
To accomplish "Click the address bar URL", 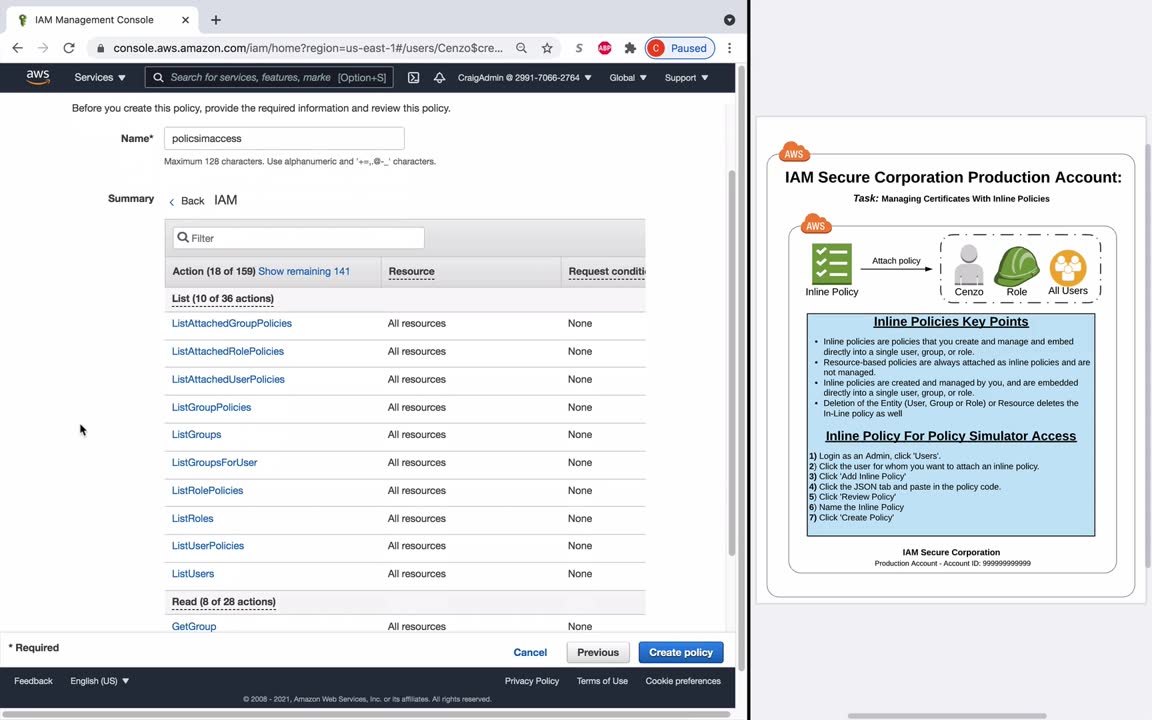I will tap(308, 48).
